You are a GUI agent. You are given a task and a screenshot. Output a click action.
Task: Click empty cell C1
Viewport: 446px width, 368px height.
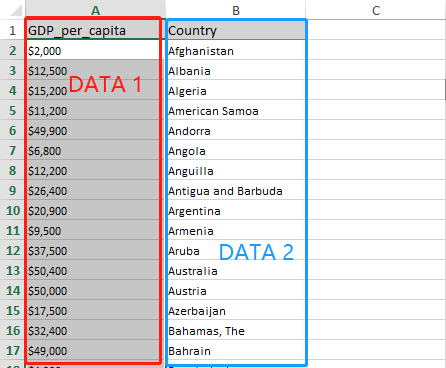(x=376, y=30)
